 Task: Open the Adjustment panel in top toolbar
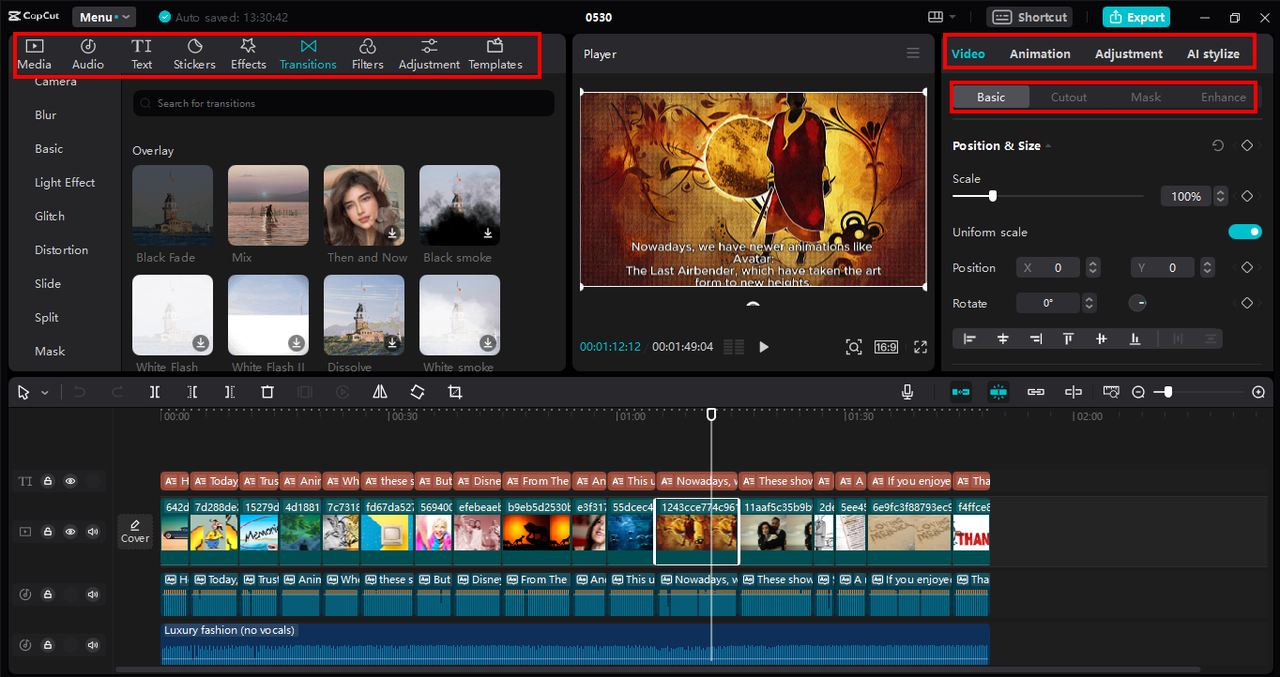click(429, 54)
